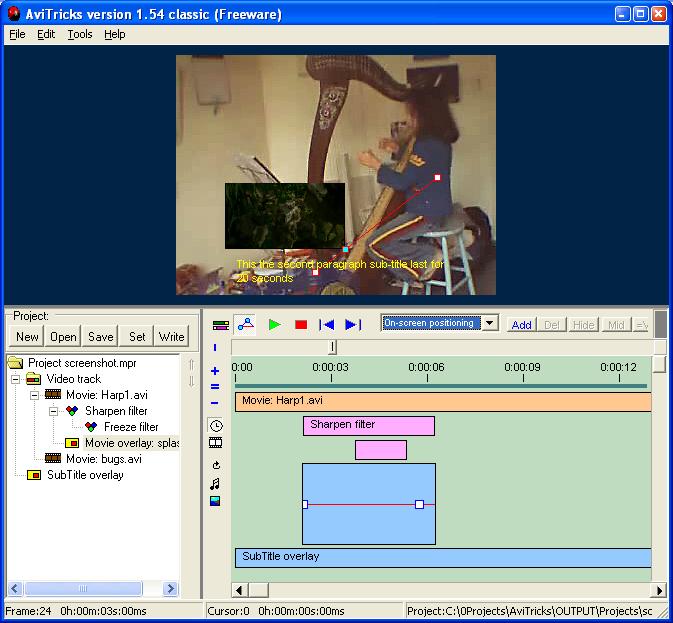Click the Video track icon in the tree
Screen dimensions: 673x623
click(x=33, y=379)
